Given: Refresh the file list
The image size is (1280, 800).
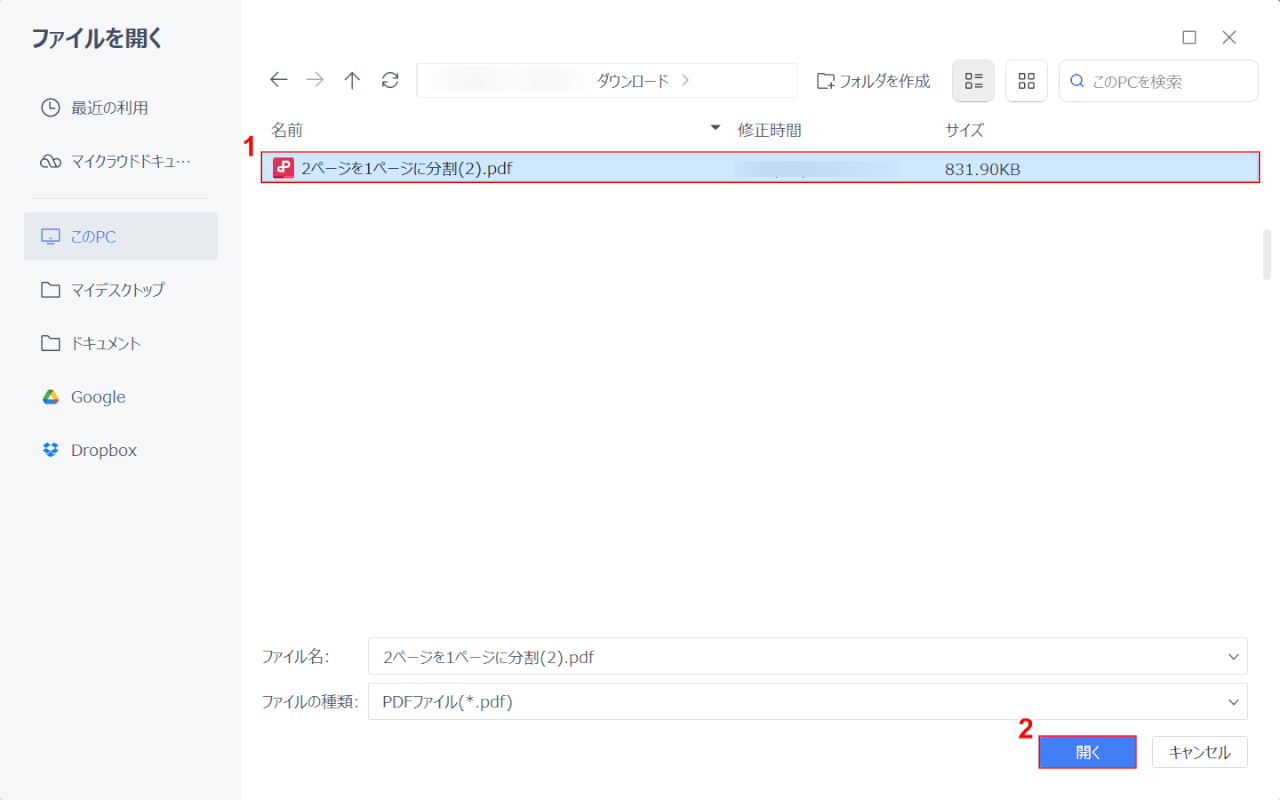Looking at the screenshot, I should click(390, 81).
